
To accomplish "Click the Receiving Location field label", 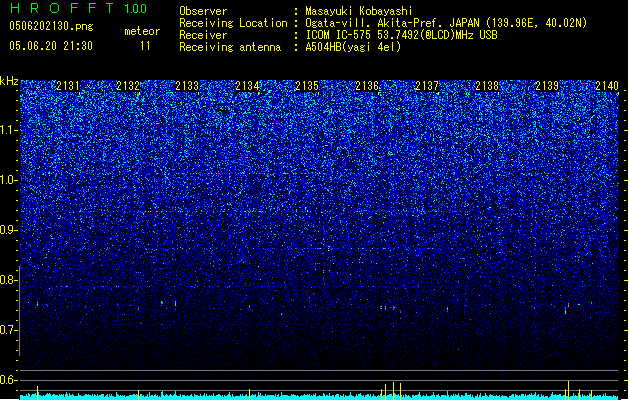I will [233, 23].
